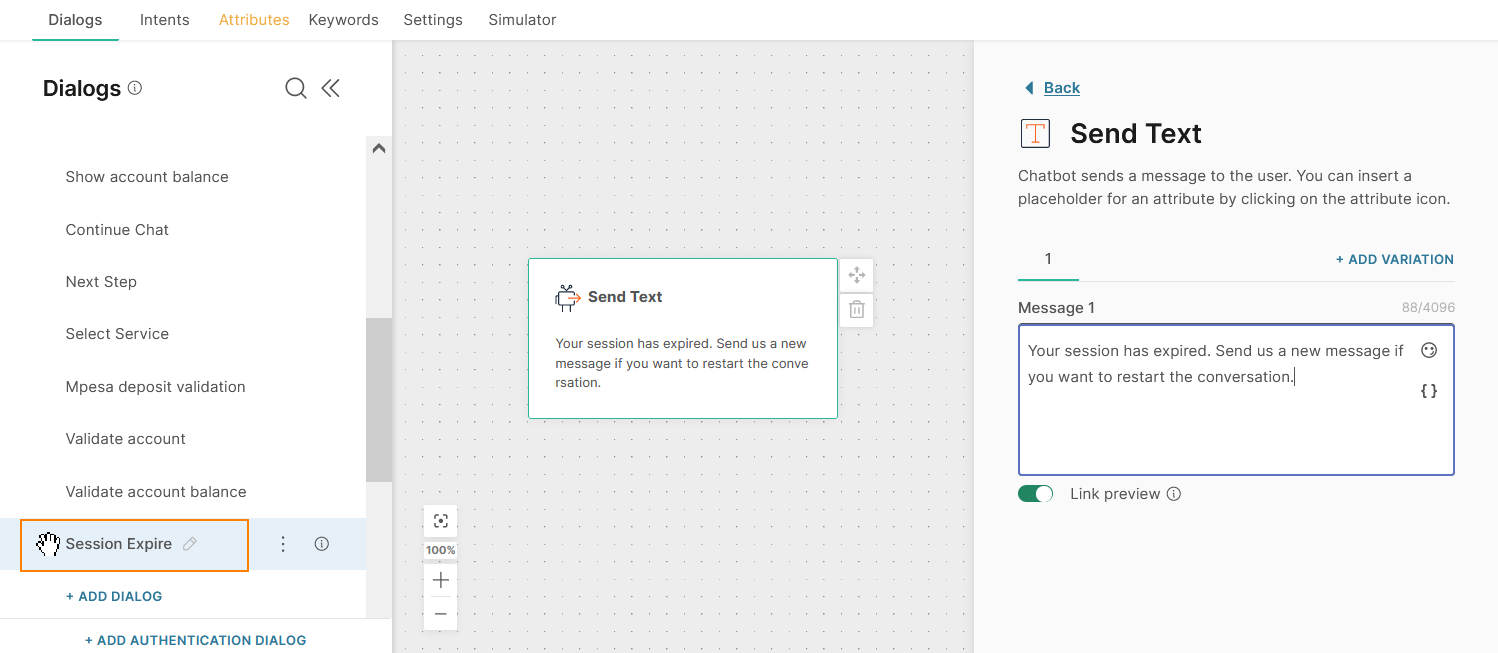The height and width of the screenshot is (653, 1498).
Task: Switch to the Intents tab
Action: (x=165, y=20)
